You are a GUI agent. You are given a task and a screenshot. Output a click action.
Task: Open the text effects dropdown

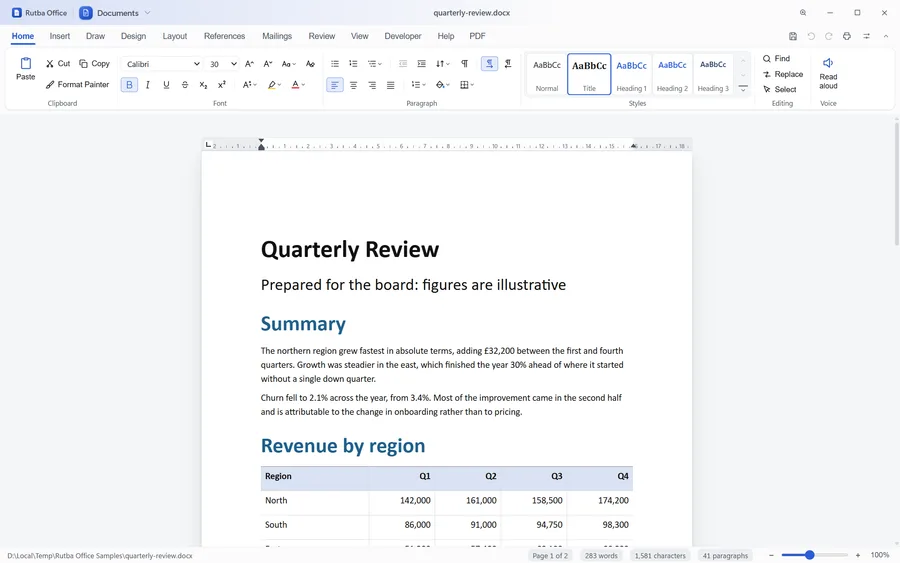click(x=249, y=85)
